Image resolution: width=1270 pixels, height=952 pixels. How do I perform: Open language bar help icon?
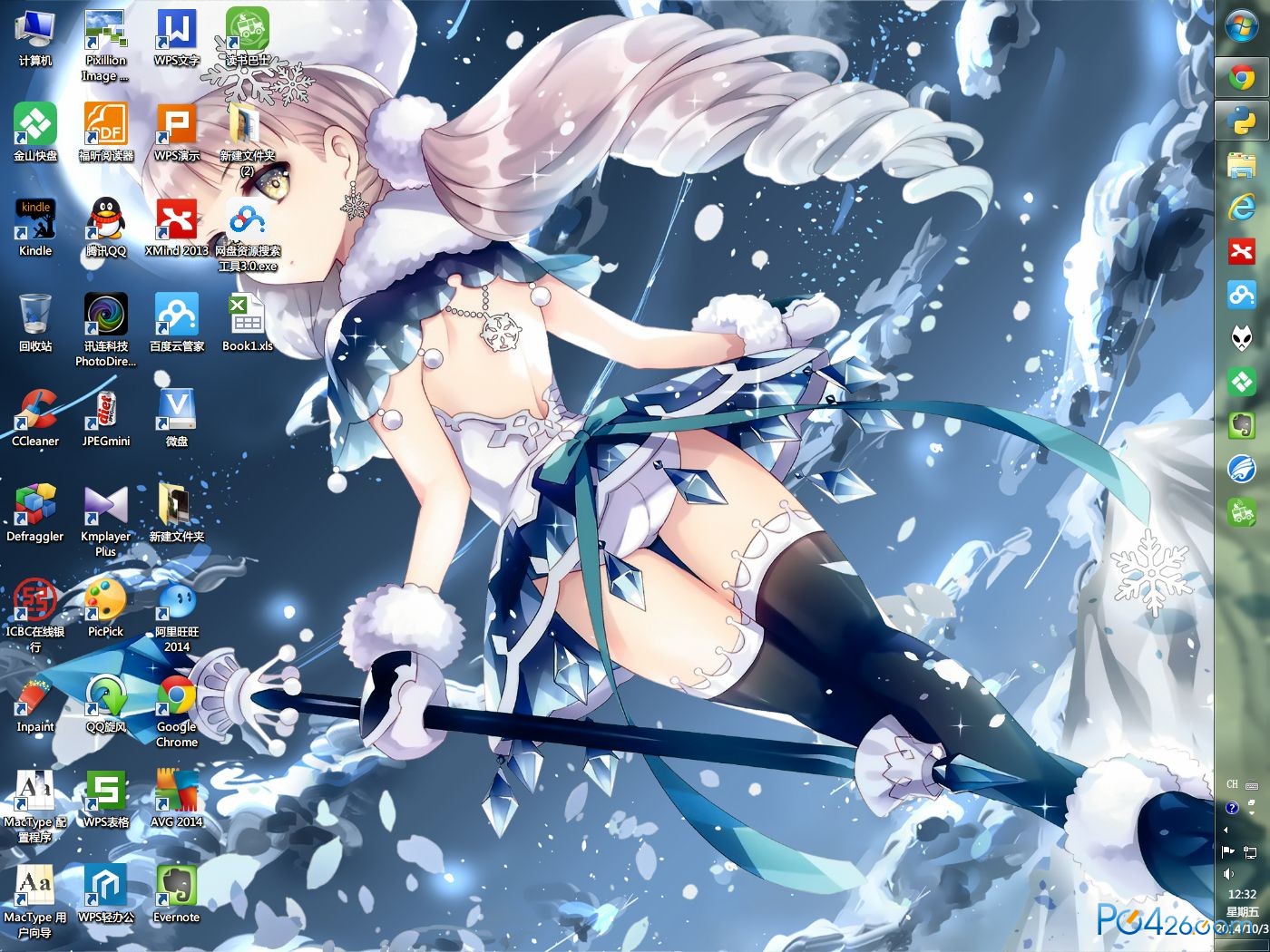(x=1232, y=807)
